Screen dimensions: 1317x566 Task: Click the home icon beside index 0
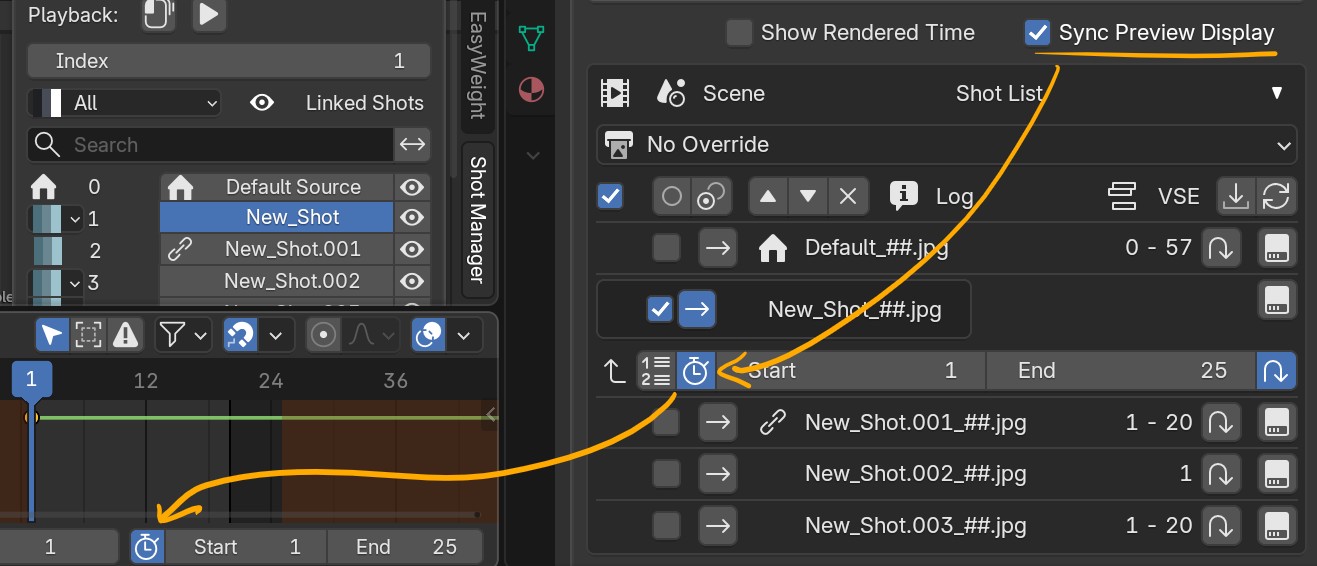[43, 187]
